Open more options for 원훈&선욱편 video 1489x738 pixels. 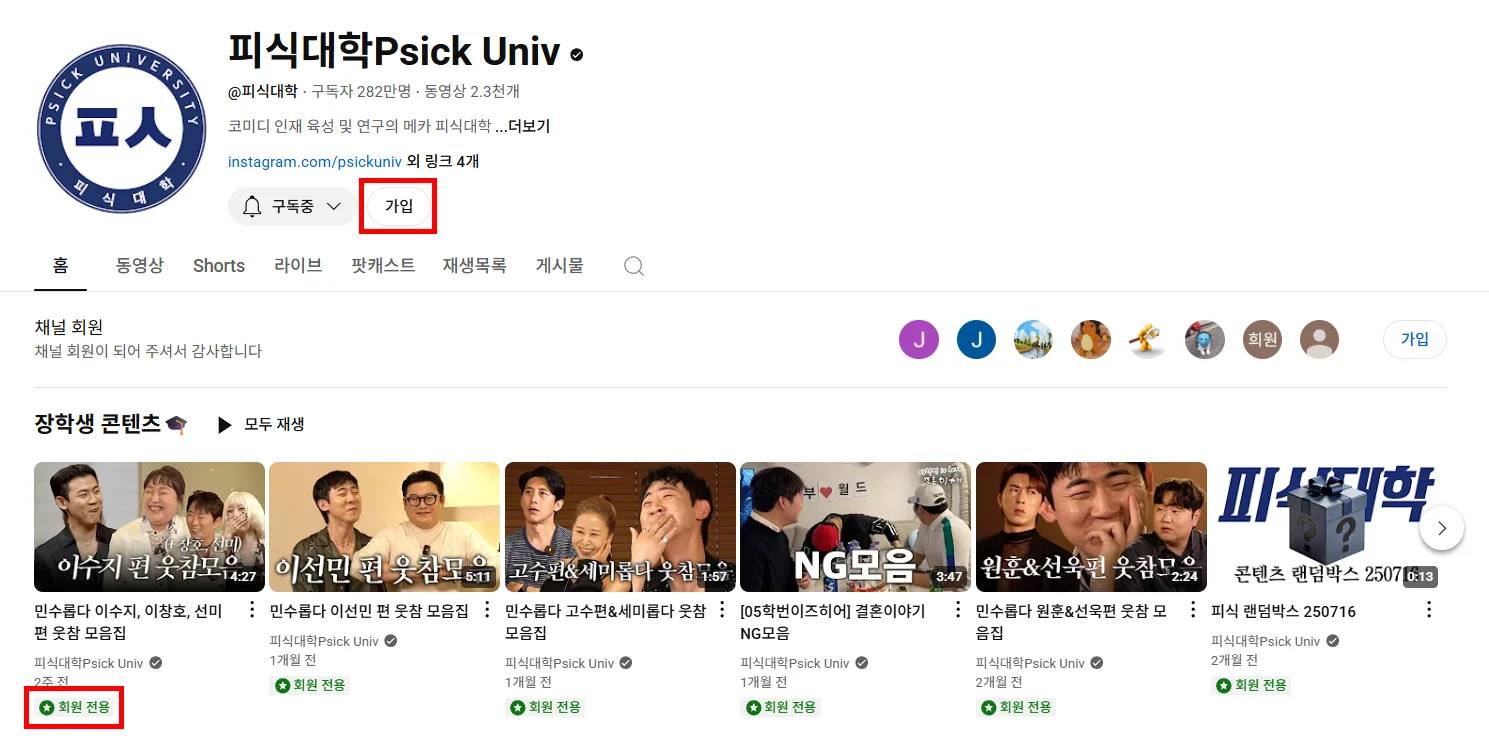(1194, 610)
